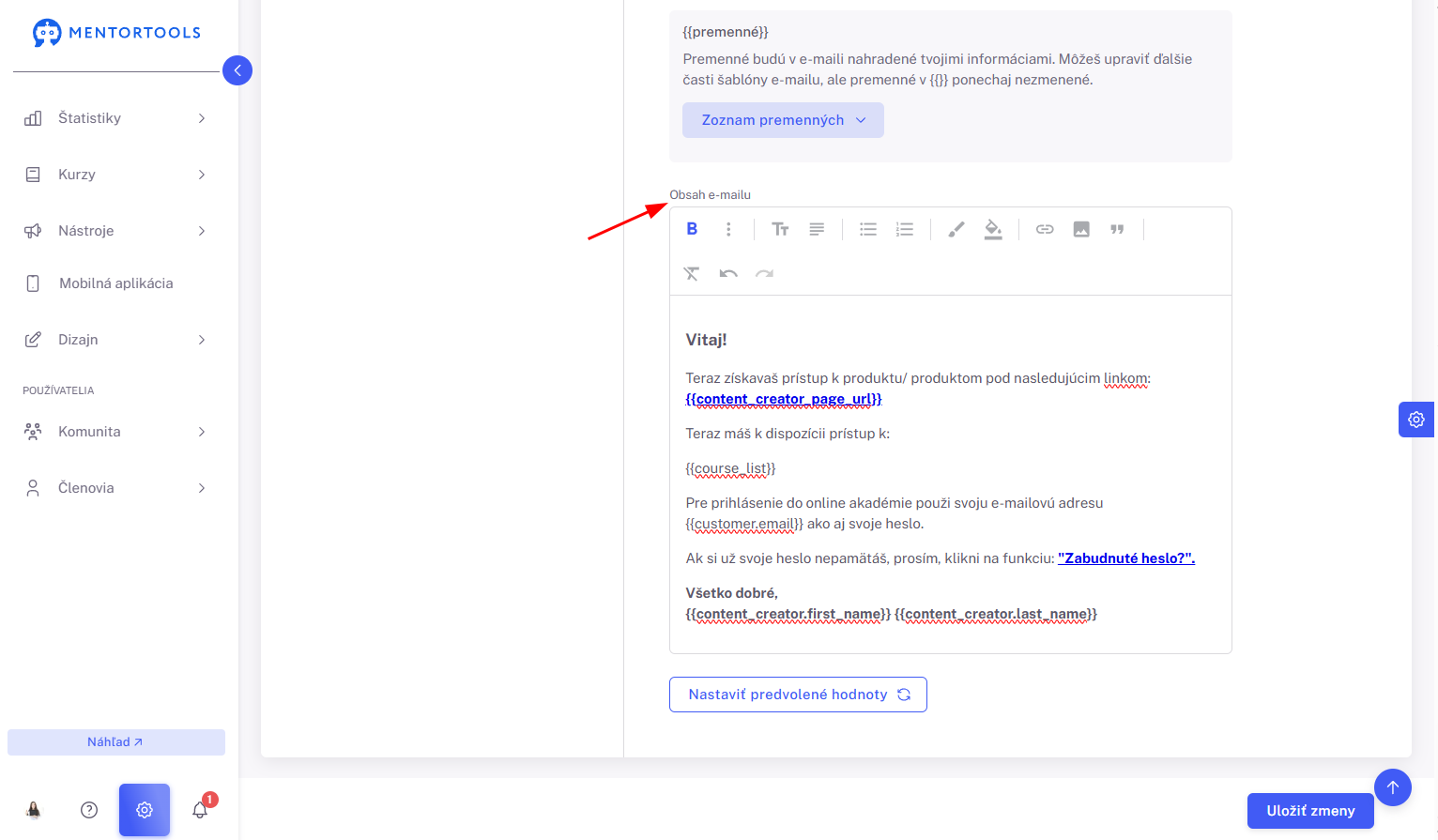Viewport: 1438px width, 840px height.
Task: Toggle bold formatting in email editor
Action: [x=692, y=229]
